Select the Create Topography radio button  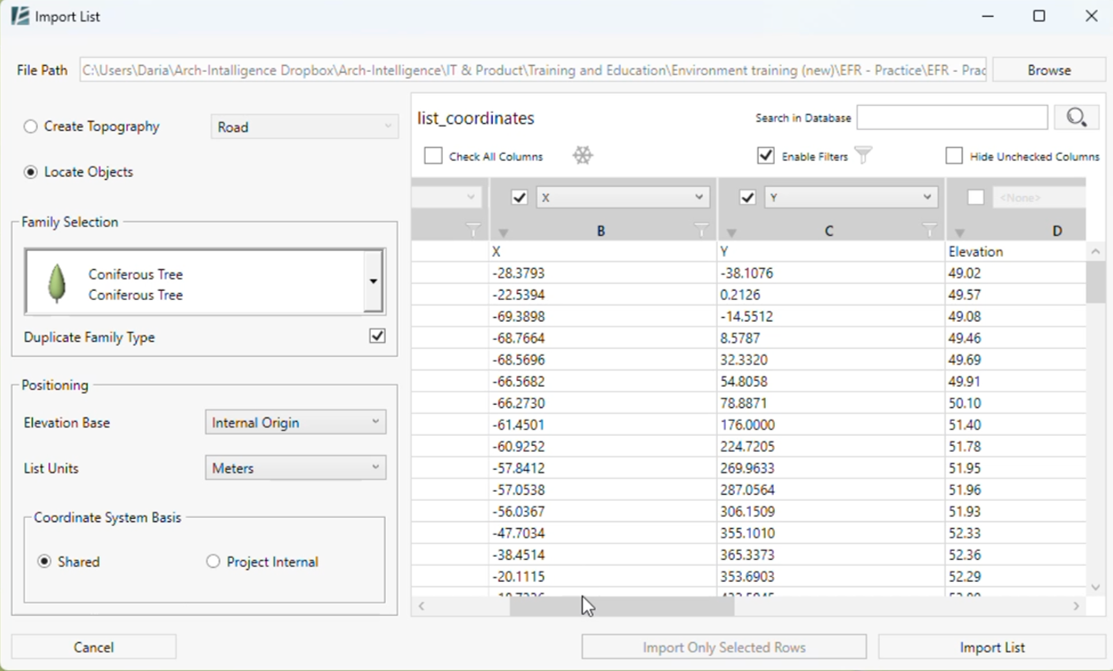pyautogui.click(x=29, y=126)
